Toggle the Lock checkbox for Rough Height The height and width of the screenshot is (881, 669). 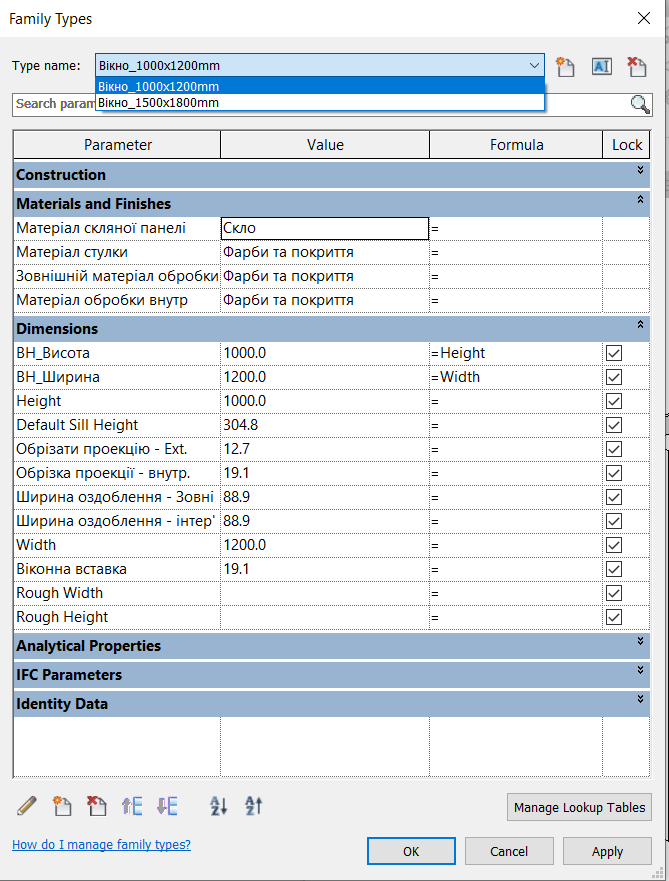tap(614, 617)
